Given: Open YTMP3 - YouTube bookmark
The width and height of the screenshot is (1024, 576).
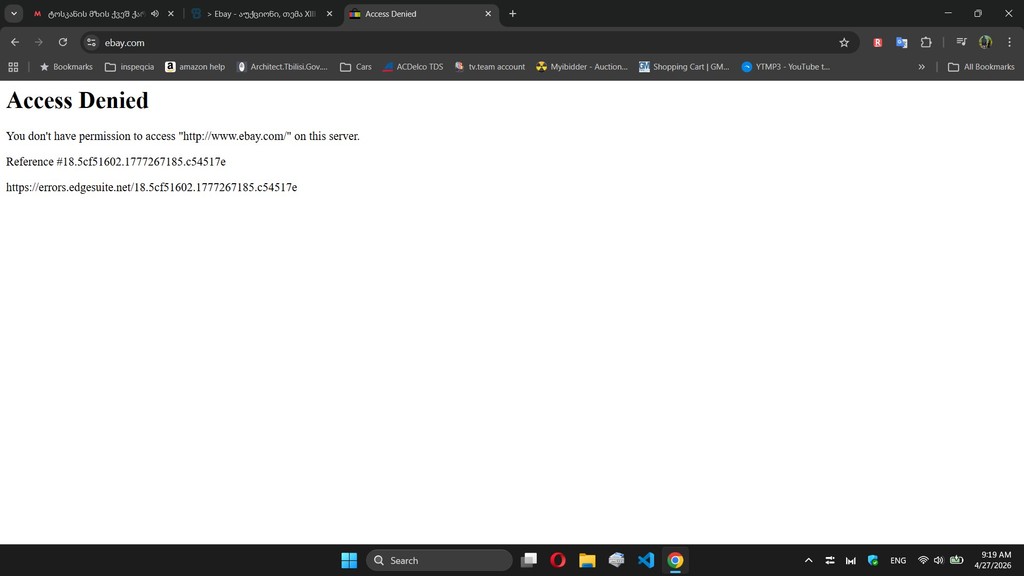Looking at the screenshot, I should [786, 67].
